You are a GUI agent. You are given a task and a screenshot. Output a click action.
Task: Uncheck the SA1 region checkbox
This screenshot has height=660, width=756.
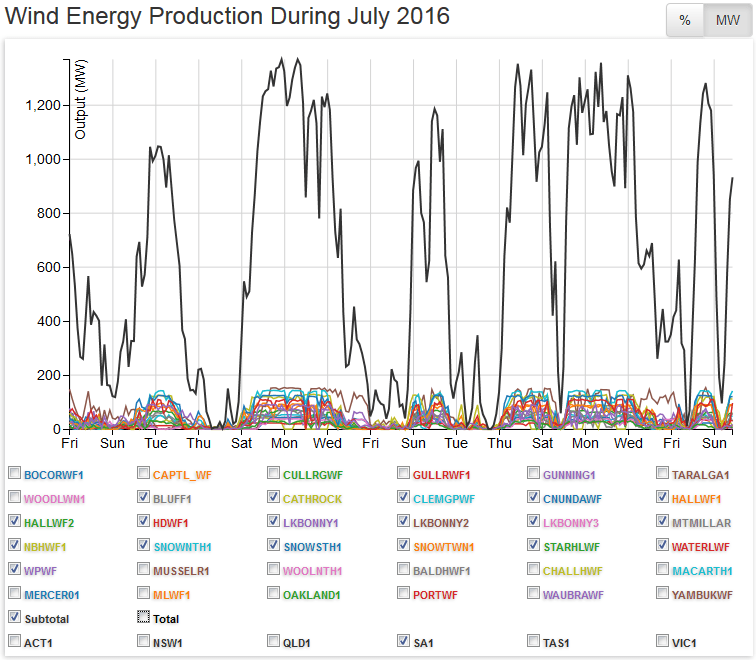pyautogui.click(x=404, y=641)
